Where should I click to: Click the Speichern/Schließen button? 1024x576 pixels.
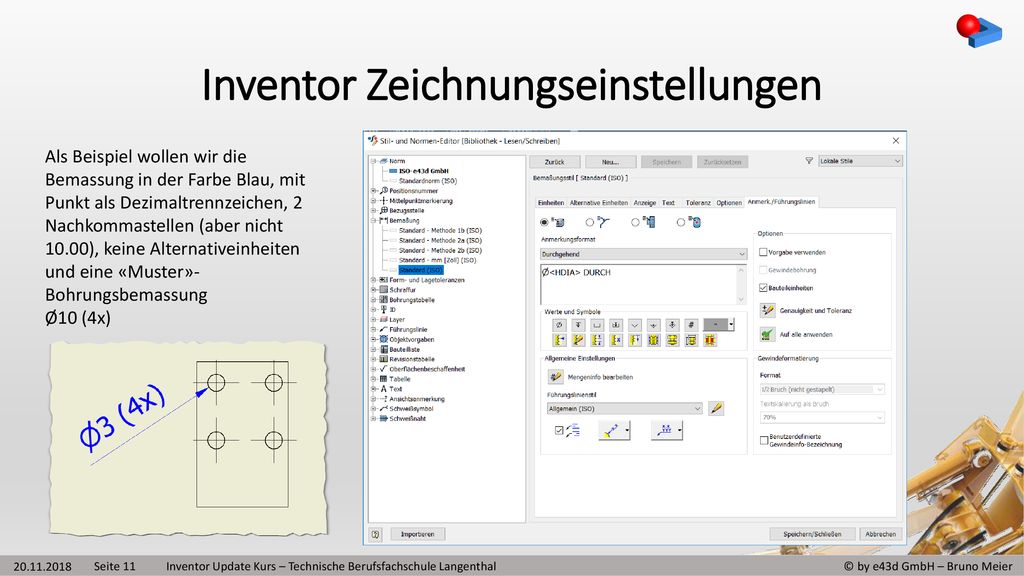(x=812, y=534)
